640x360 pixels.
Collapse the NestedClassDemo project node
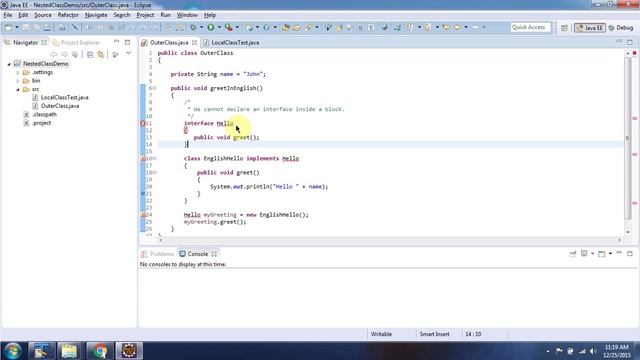(9, 64)
